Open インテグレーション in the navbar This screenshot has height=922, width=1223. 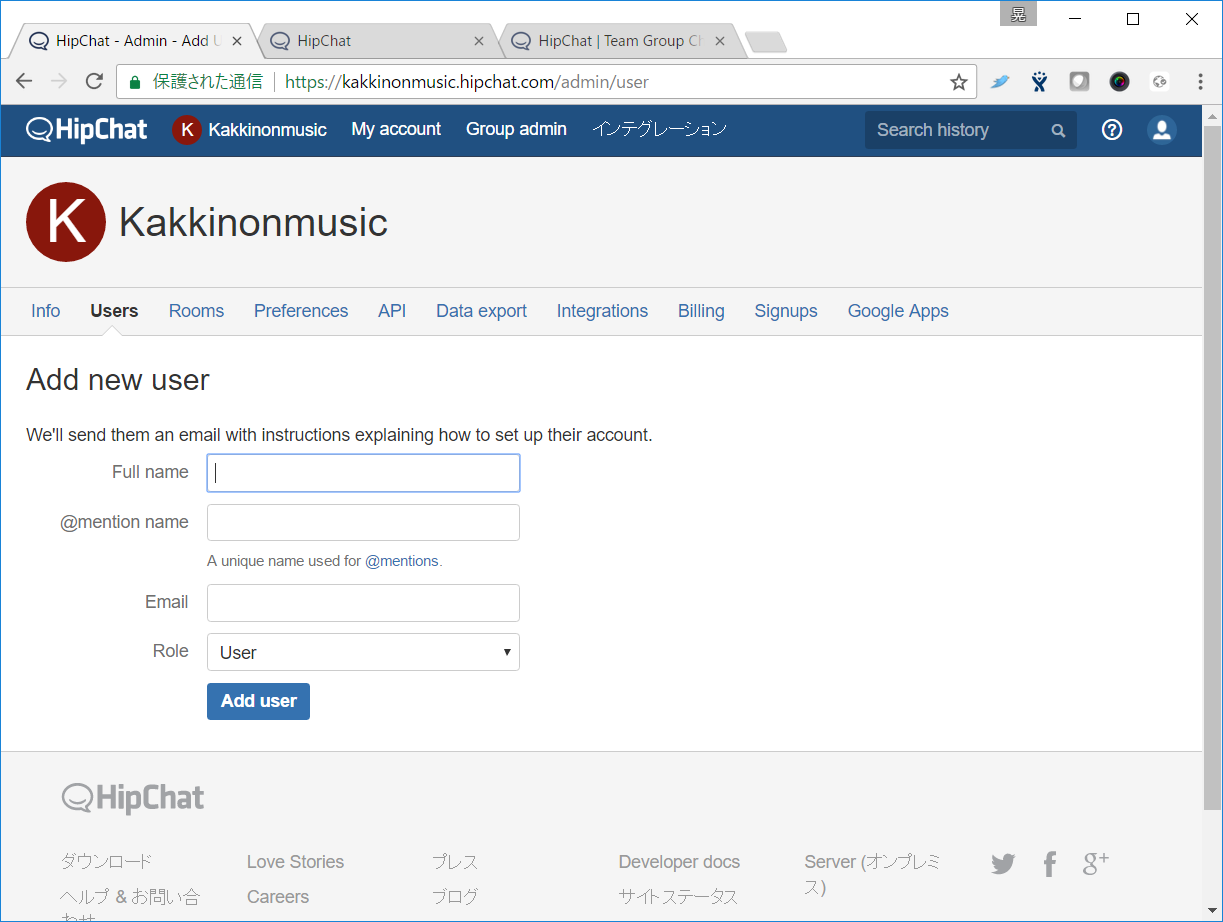659,129
